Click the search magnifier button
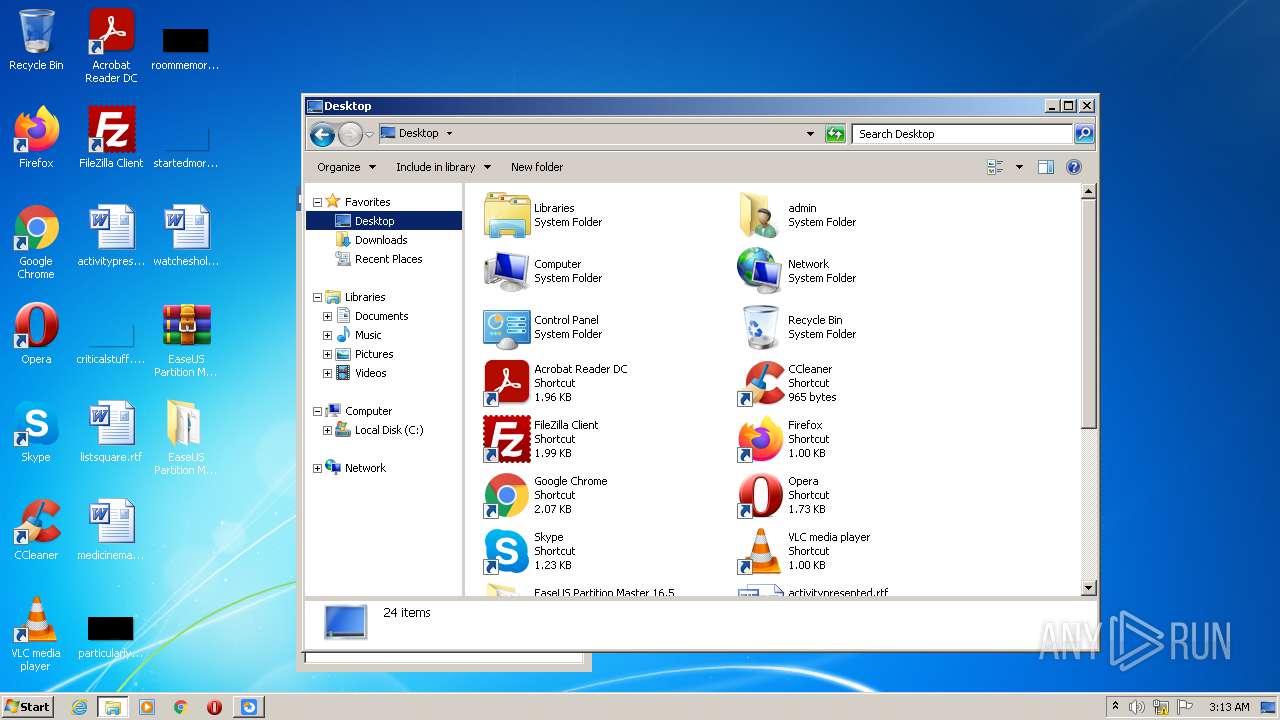1280x720 pixels. pos(1083,134)
